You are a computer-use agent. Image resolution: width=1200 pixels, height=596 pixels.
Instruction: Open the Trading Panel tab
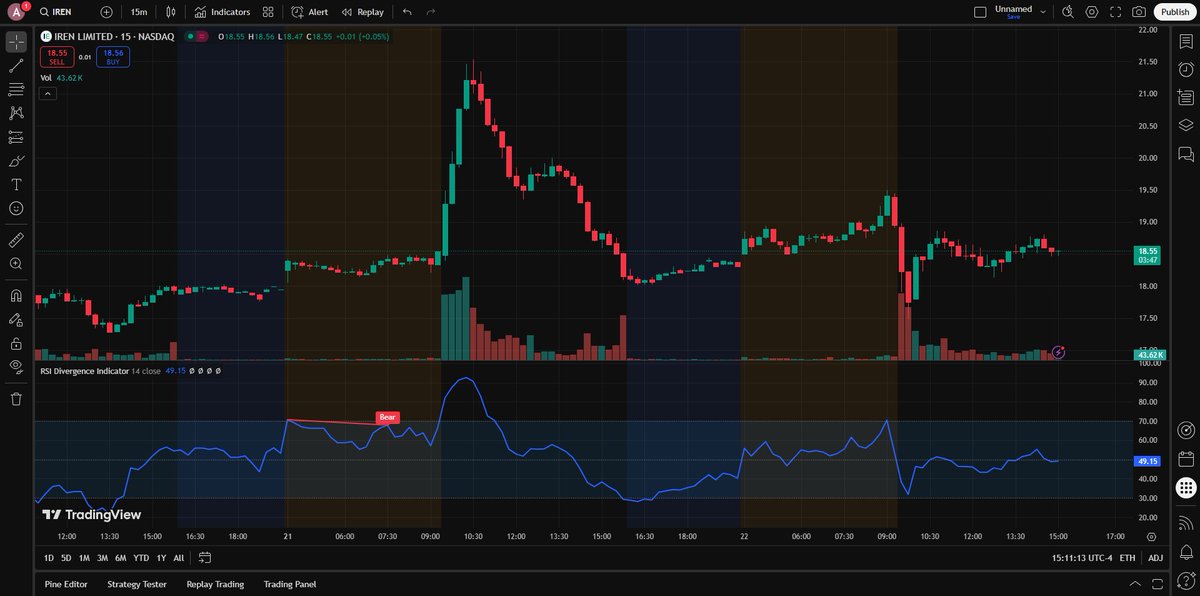[290, 584]
